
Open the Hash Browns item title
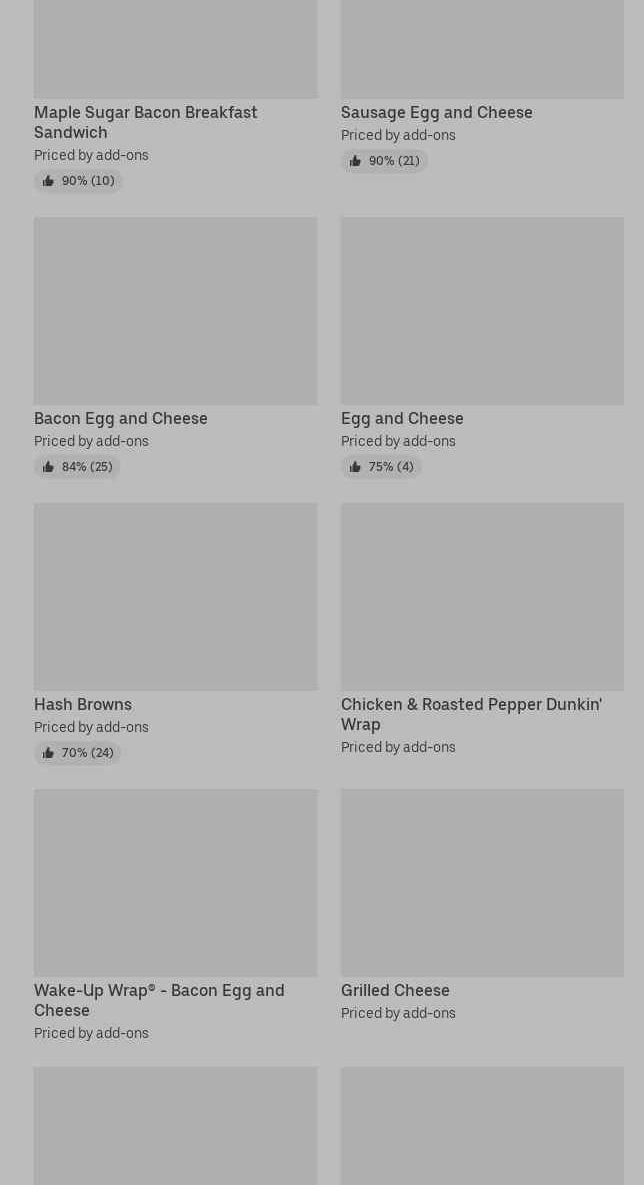coord(83,704)
